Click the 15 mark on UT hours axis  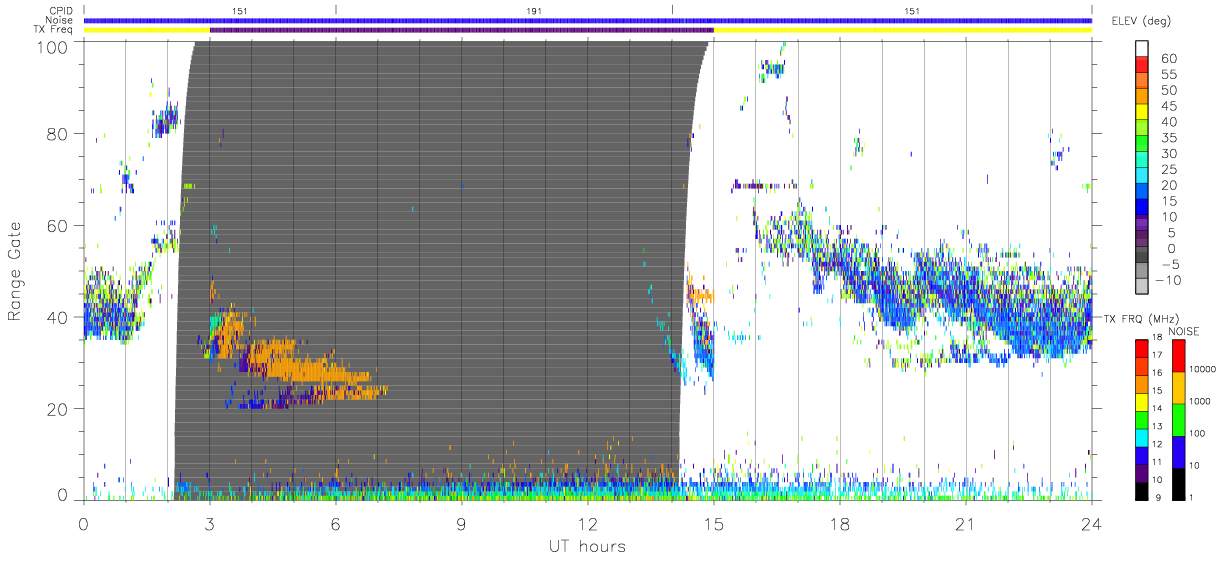[714, 523]
